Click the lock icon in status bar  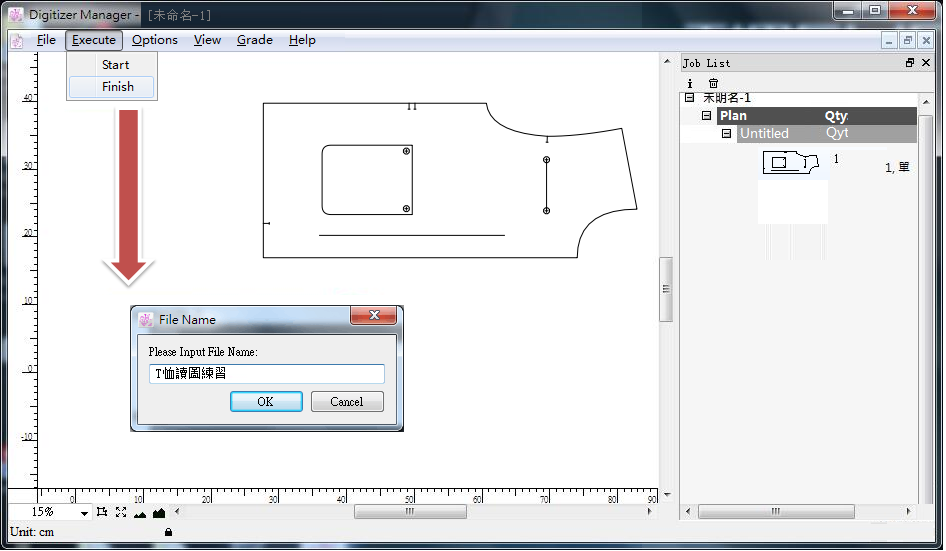pos(168,532)
